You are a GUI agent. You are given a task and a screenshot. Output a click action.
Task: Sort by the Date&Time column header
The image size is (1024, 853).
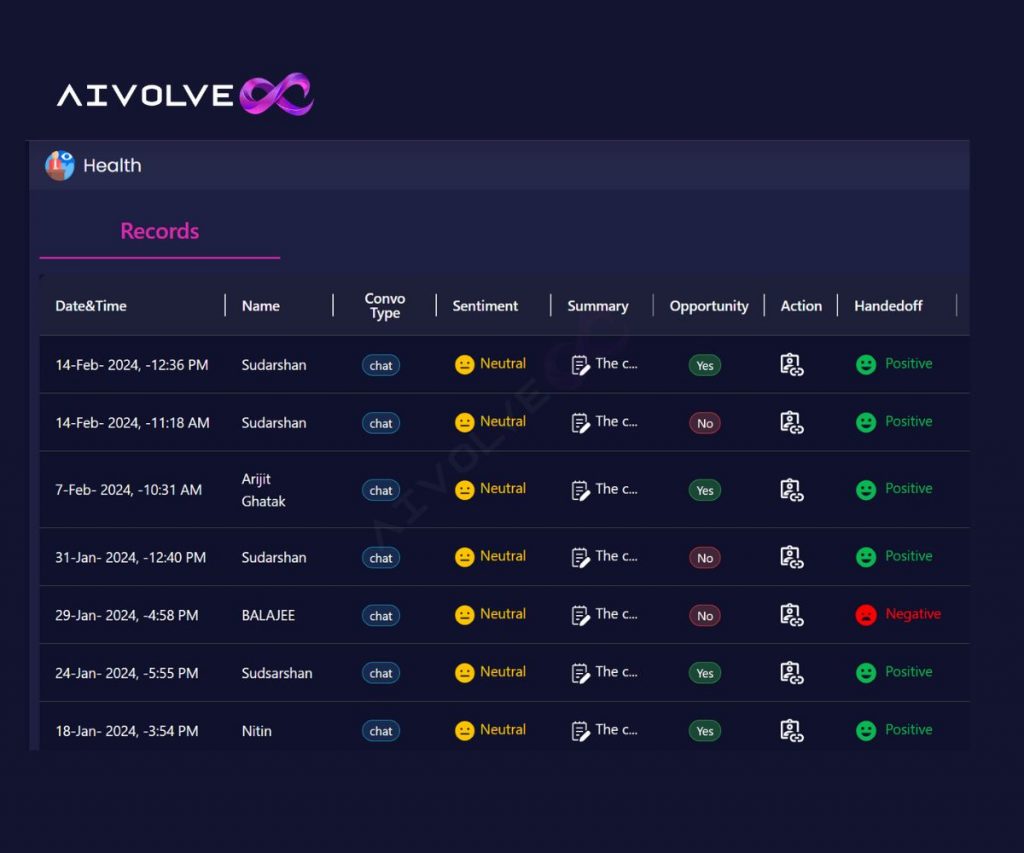click(91, 306)
